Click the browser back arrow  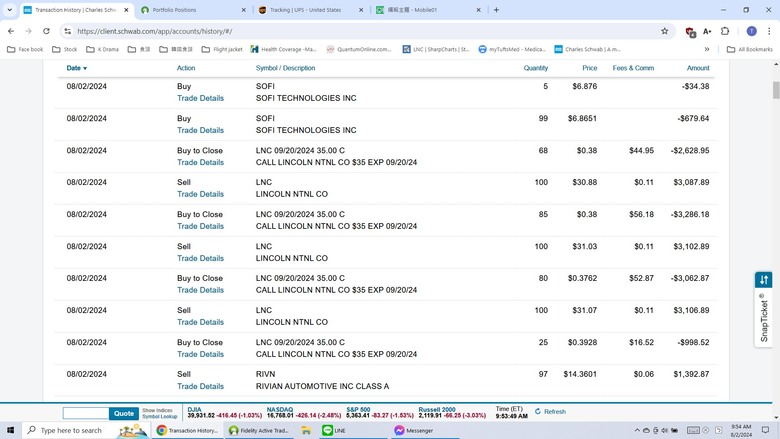pos(11,31)
